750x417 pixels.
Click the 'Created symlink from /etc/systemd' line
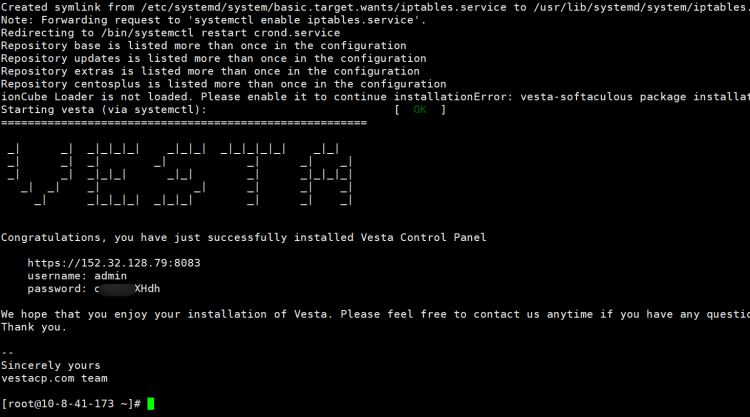pyautogui.click(x=375, y=7)
